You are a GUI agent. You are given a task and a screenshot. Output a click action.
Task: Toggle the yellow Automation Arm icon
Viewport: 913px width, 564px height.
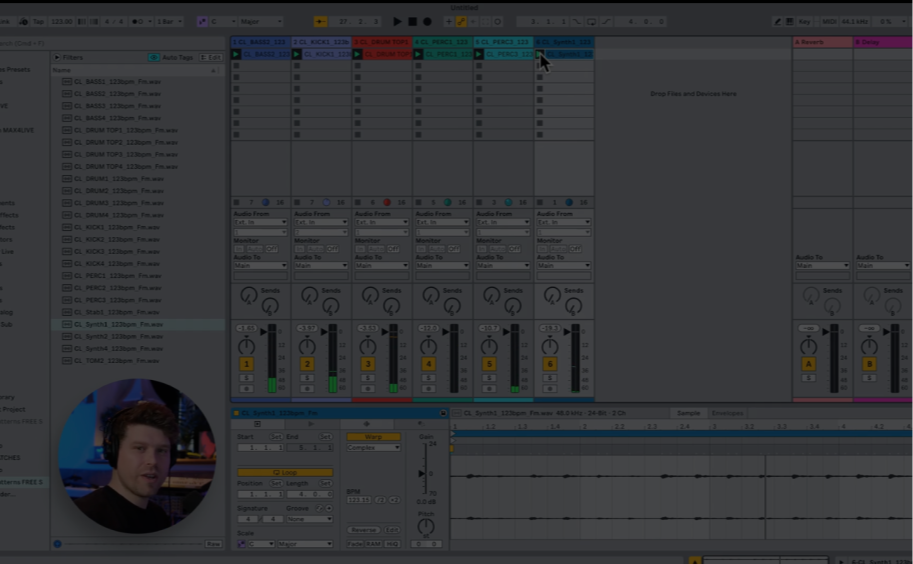461,22
